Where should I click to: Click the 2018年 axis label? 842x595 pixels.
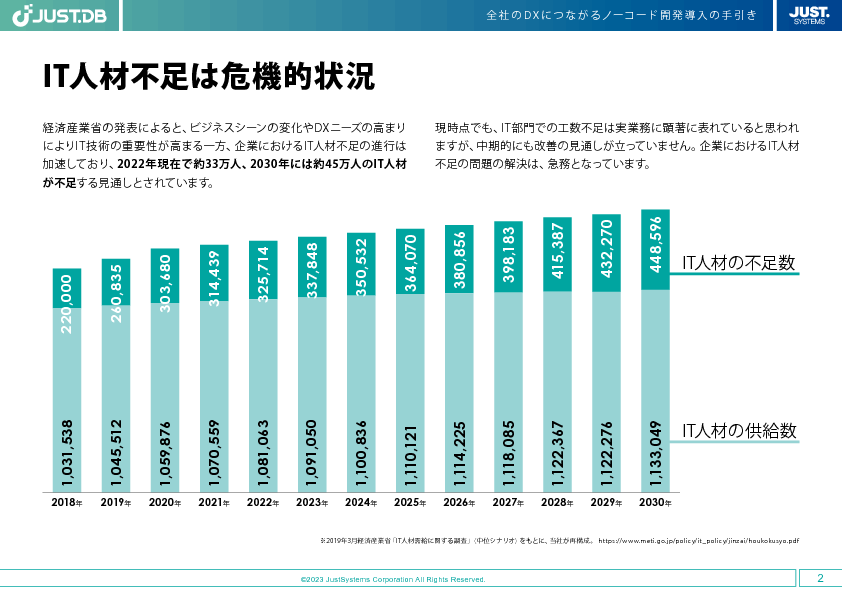coord(66,503)
